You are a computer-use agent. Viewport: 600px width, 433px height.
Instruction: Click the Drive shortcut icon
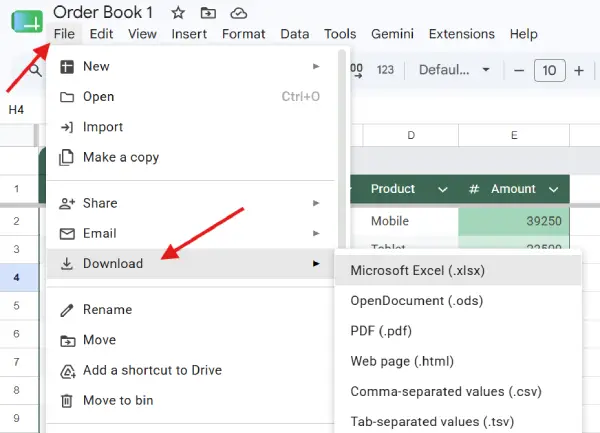coord(68,371)
